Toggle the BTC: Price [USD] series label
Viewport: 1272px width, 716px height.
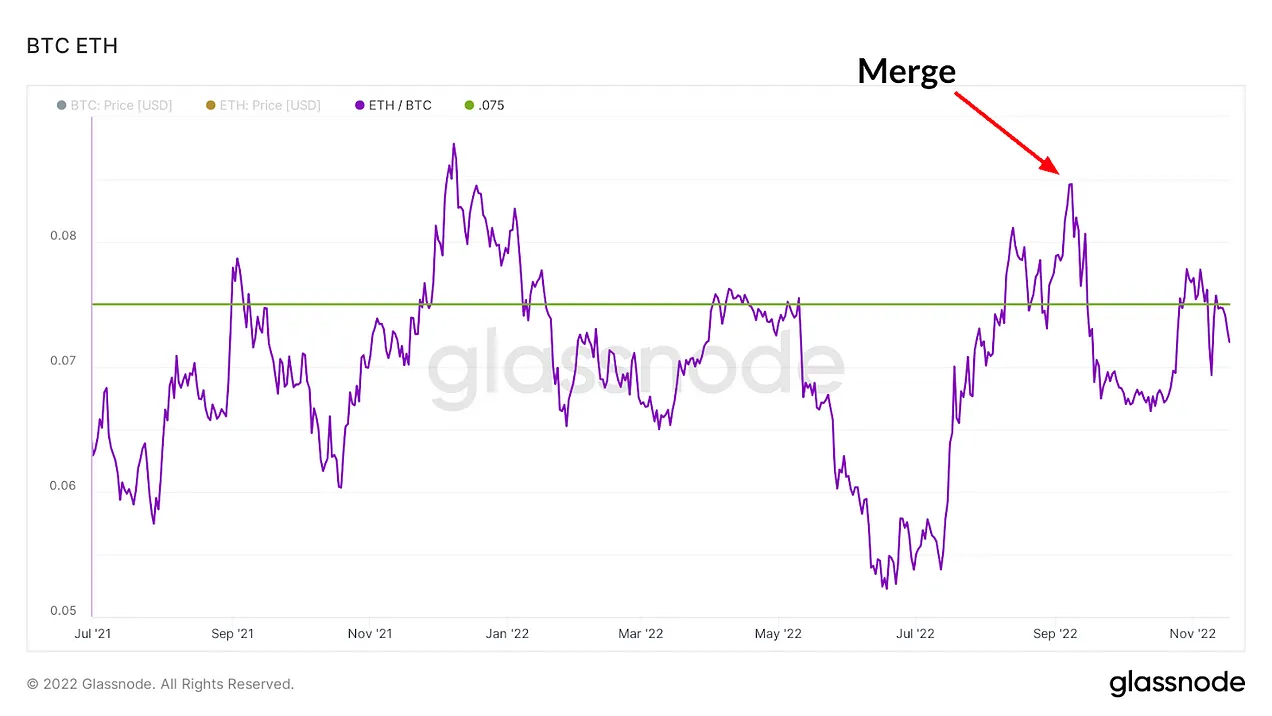pyautogui.click(x=121, y=105)
